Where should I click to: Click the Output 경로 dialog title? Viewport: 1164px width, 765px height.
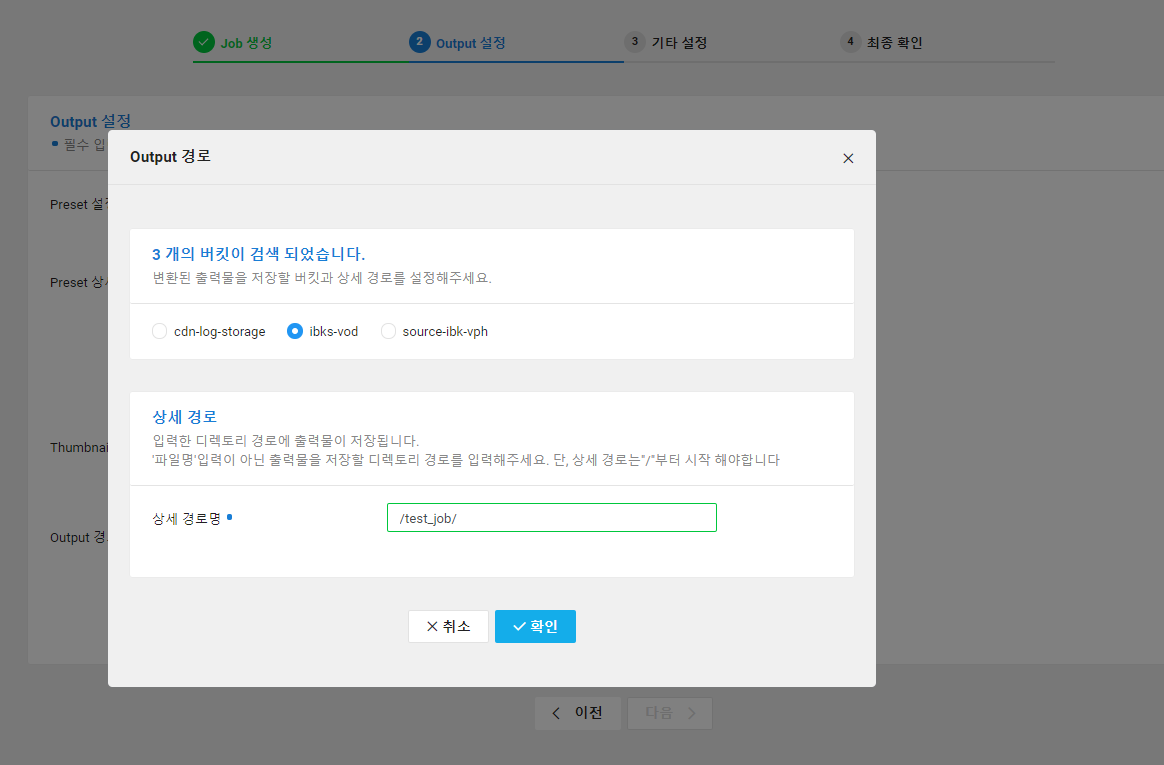170,157
